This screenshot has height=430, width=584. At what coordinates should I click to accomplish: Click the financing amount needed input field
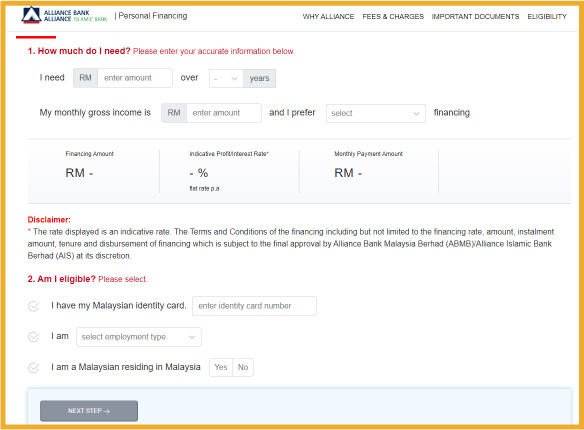[135, 78]
